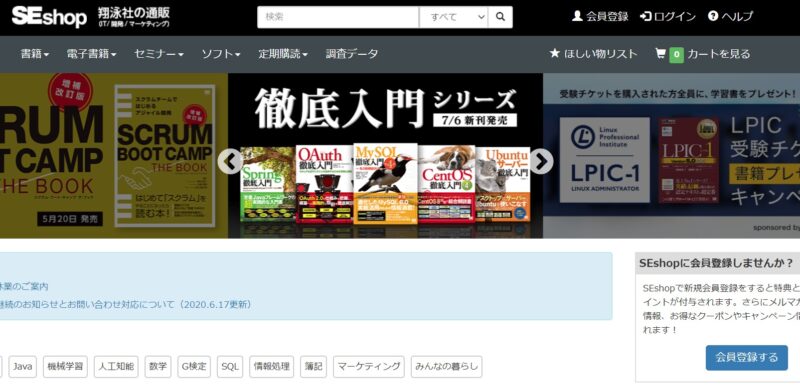This screenshot has width=800, height=386.
Task: Click the ほしい物リスト star icon
Action: pos(555,53)
